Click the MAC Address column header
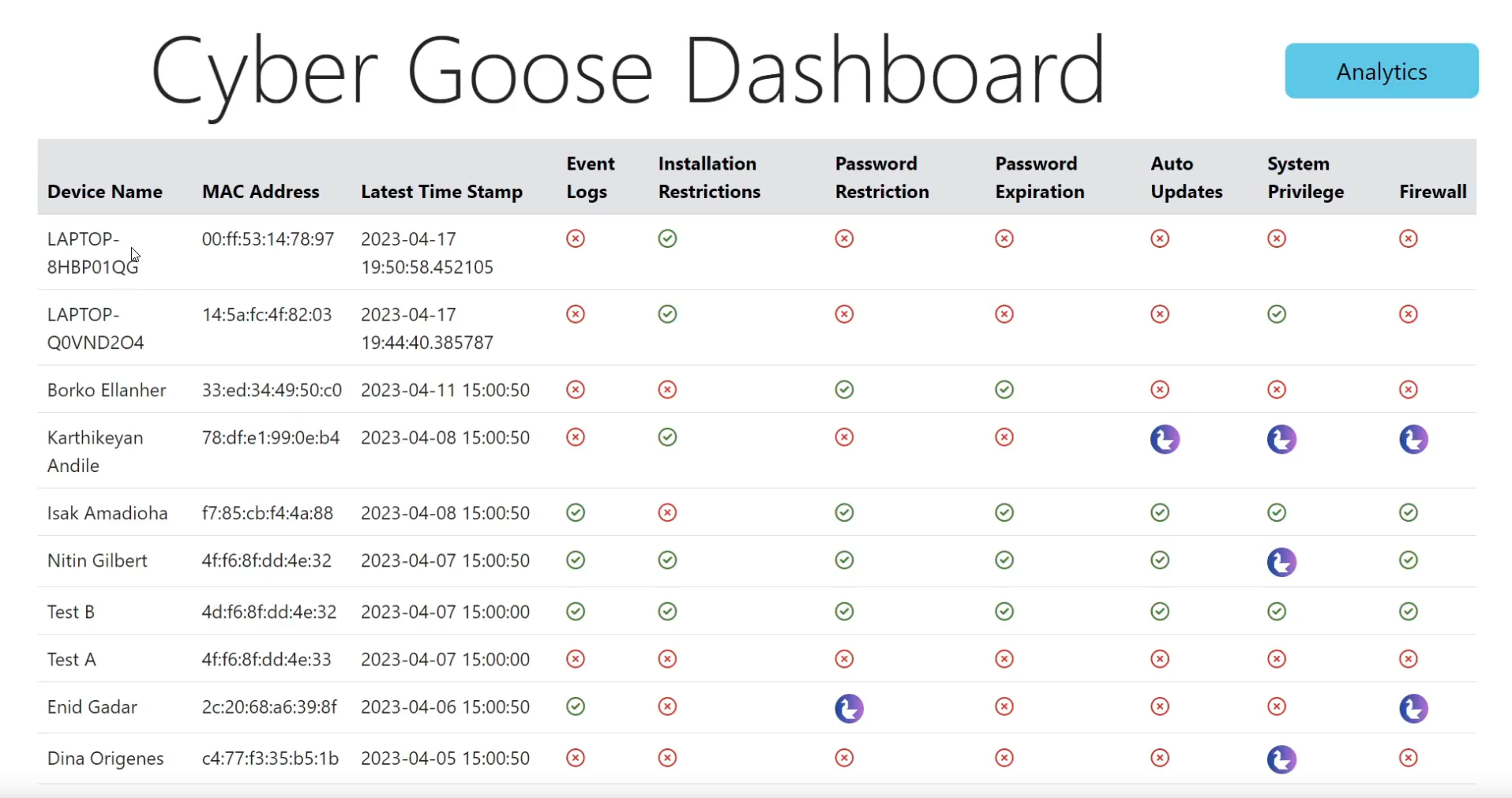The height and width of the screenshot is (798, 1512). 261,192
